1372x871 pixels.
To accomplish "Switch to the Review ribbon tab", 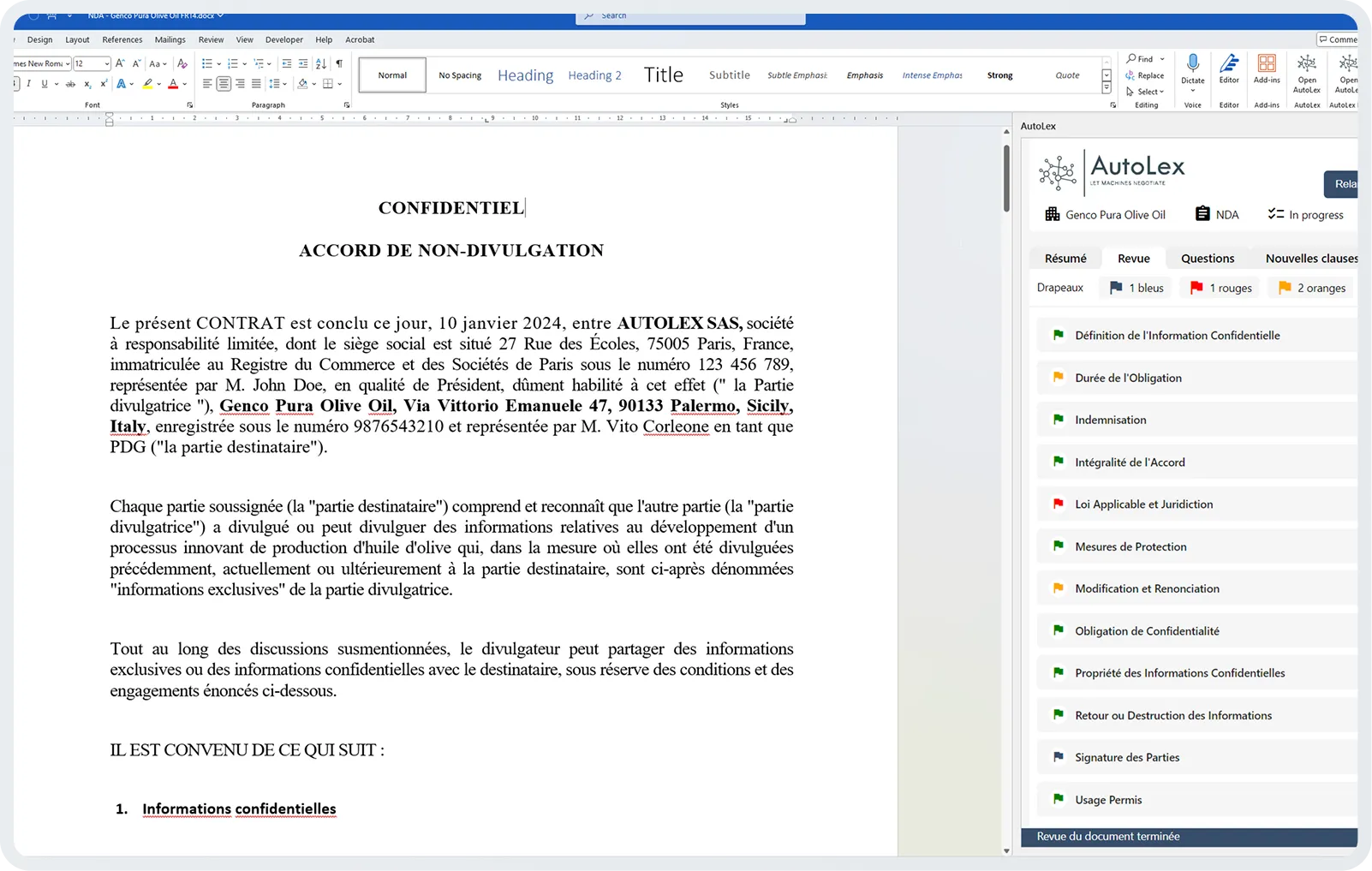I will (x=211, y=39).
